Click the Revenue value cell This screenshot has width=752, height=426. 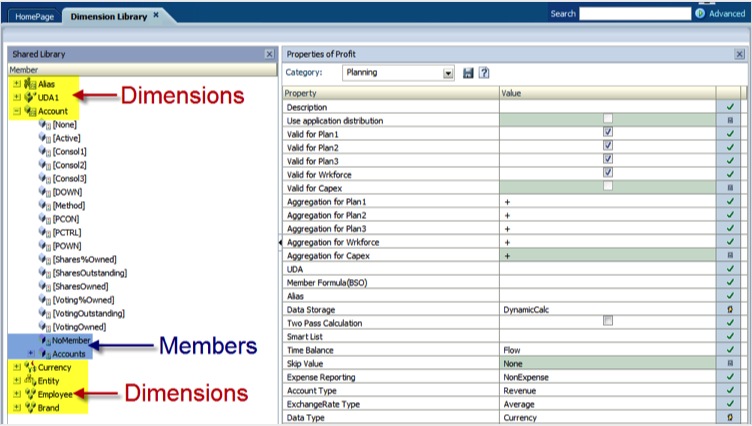[608, 390]
